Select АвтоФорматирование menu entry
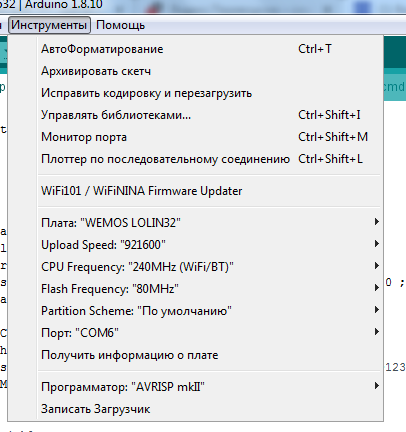406x432 pixels. (210, 49)
